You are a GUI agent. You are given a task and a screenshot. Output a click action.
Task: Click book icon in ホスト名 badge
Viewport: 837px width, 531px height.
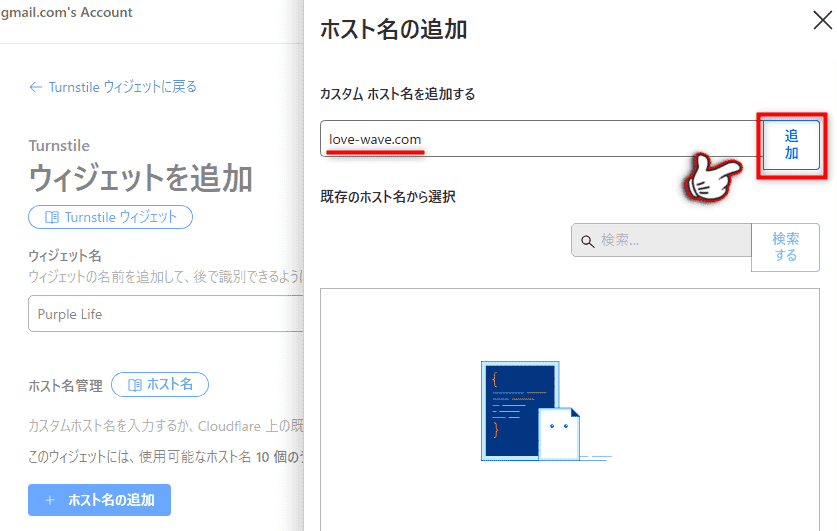pos(133,384)
